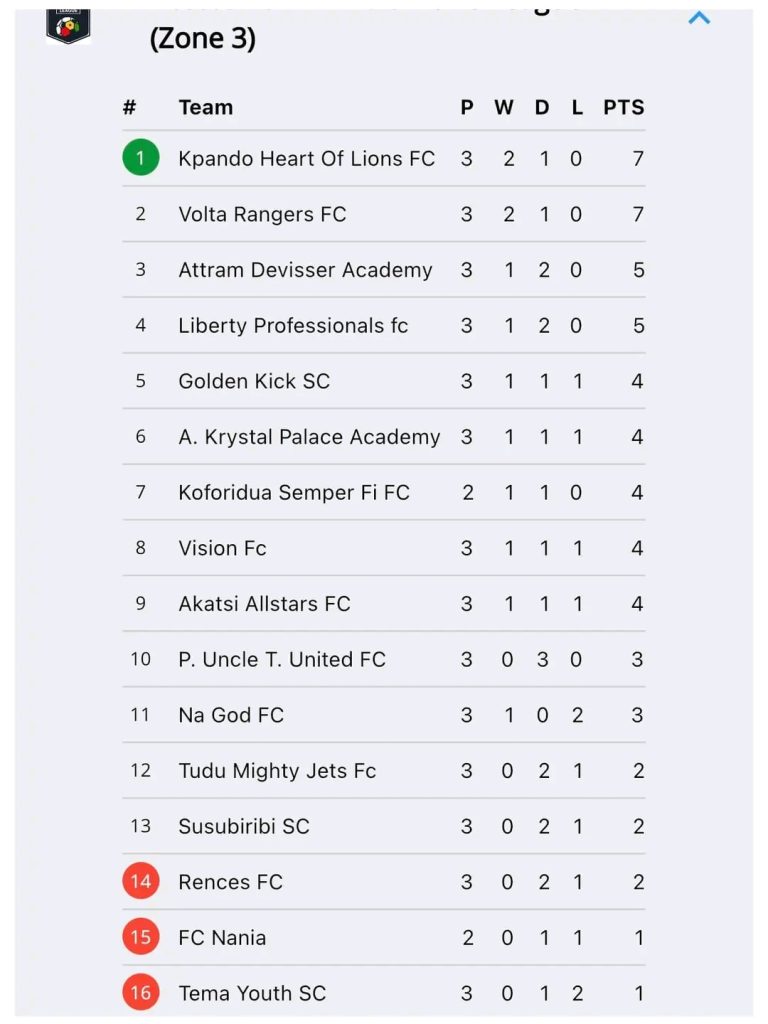This screenshot has width=768, height=1024.
Task: Select P. Uncle T. United FC
Action: [384, 659]
